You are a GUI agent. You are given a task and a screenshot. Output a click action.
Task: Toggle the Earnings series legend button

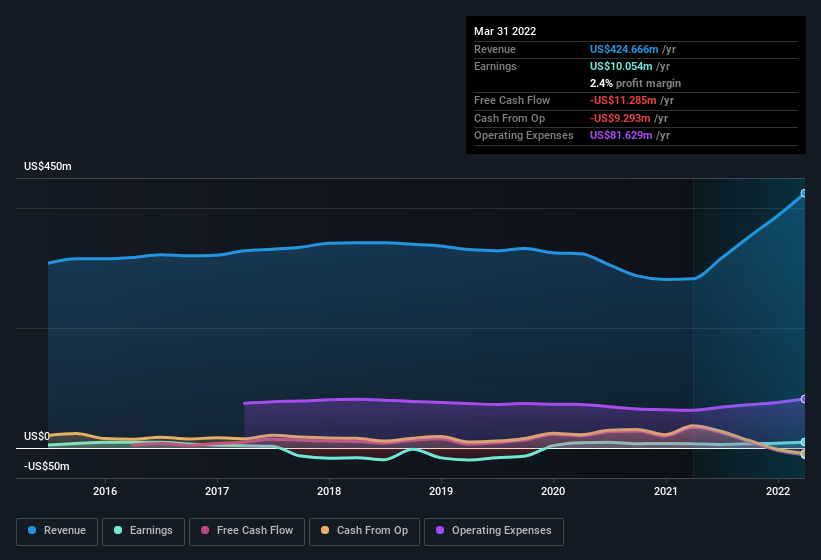click(143, 532)
